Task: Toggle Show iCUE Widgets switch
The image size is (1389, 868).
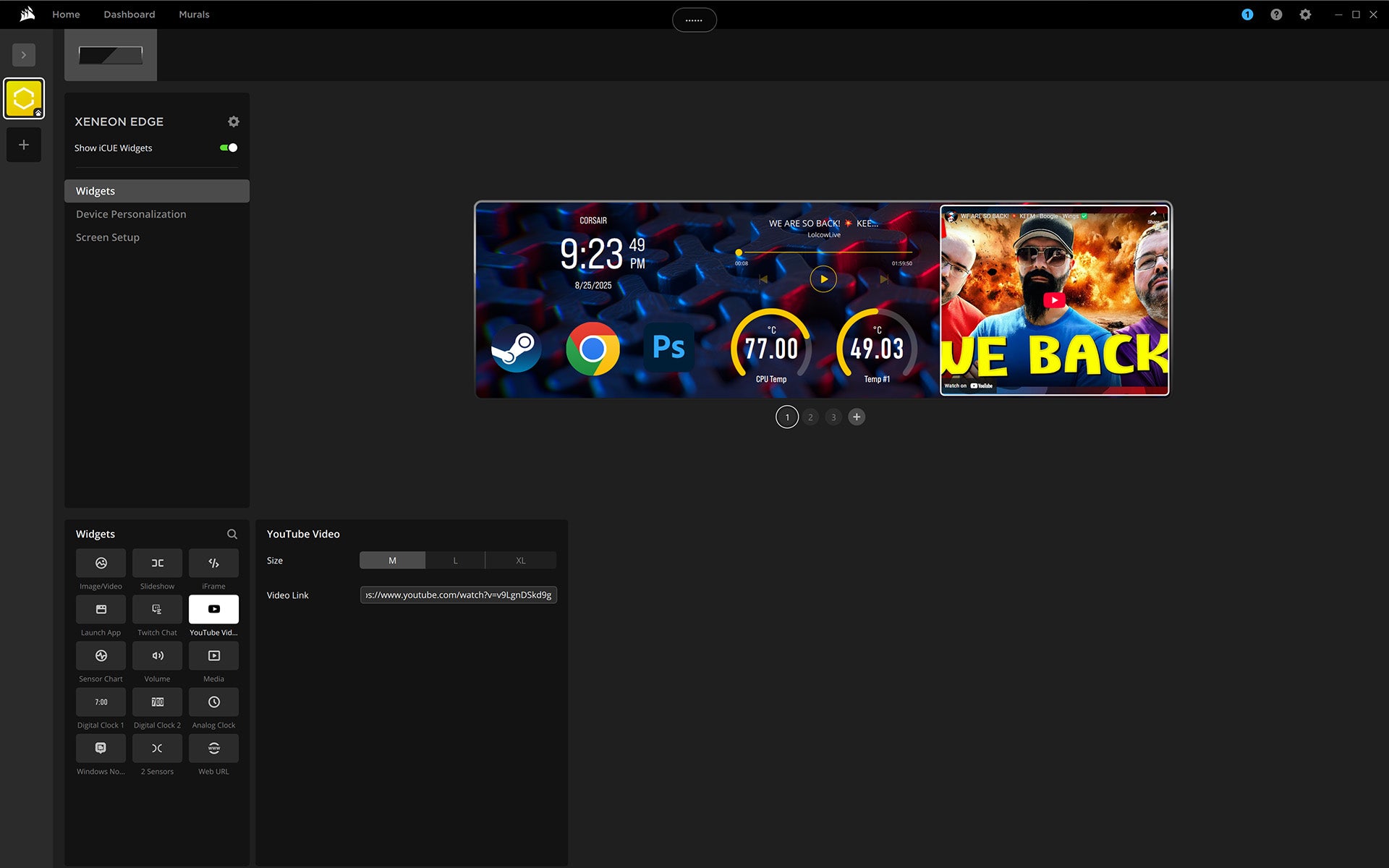Action: click(x=229, y=148)
